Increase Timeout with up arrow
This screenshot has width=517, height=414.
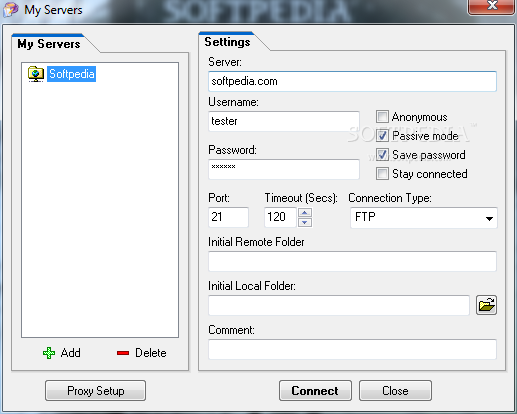[305, 213]
